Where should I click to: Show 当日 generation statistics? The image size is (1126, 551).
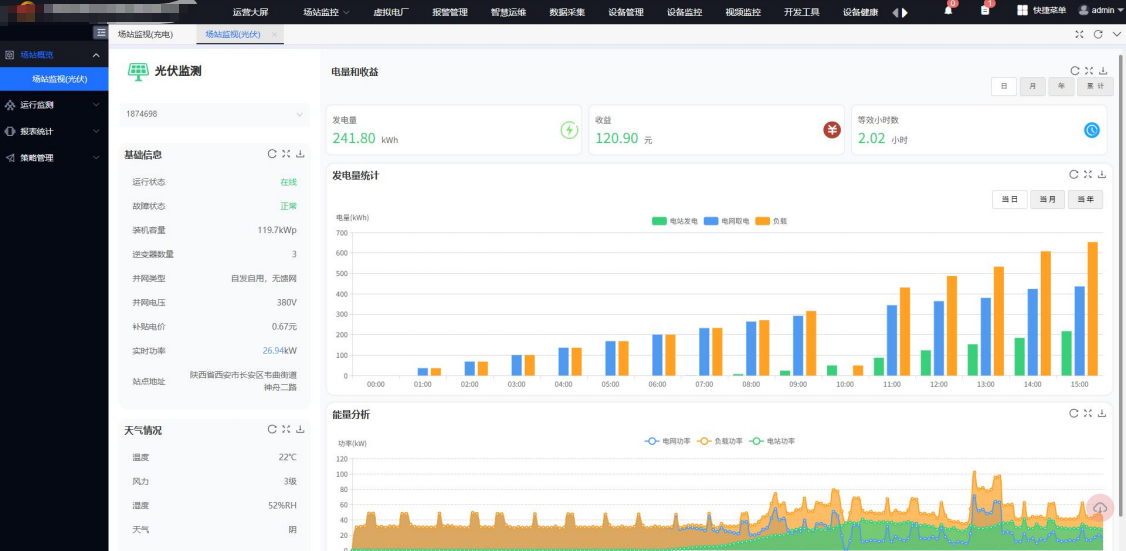pos(1010,200)
